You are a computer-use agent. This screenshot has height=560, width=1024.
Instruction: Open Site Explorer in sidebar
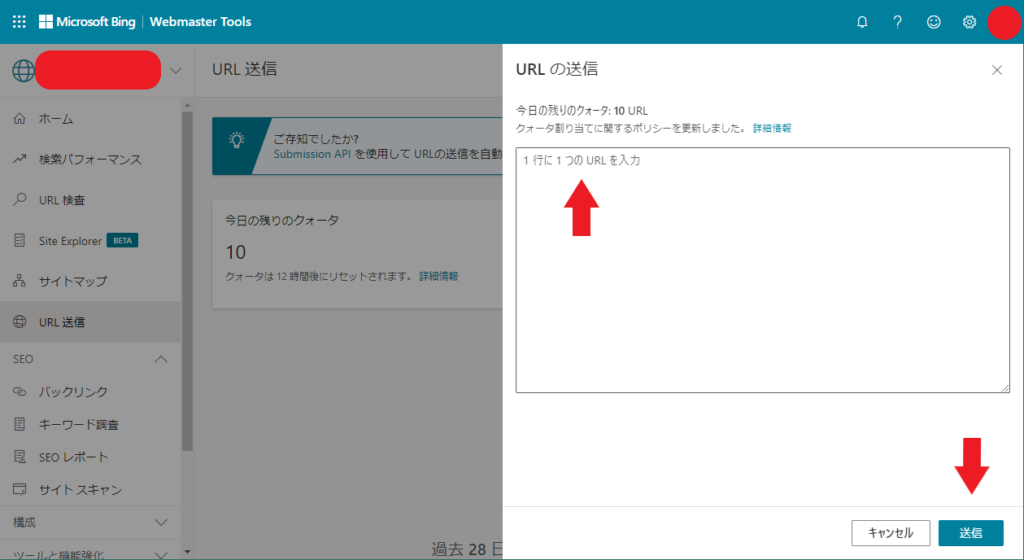90,241
